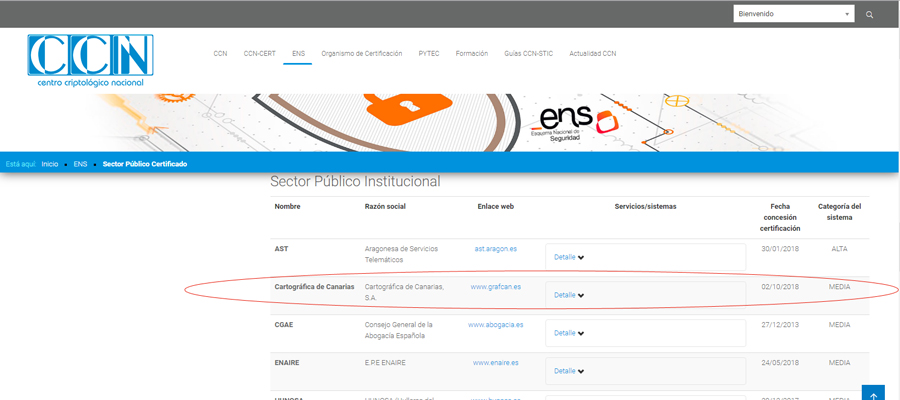Expand Detalle for Cartográfica de Canarias
900x400 pixels.
coord(569,295)
